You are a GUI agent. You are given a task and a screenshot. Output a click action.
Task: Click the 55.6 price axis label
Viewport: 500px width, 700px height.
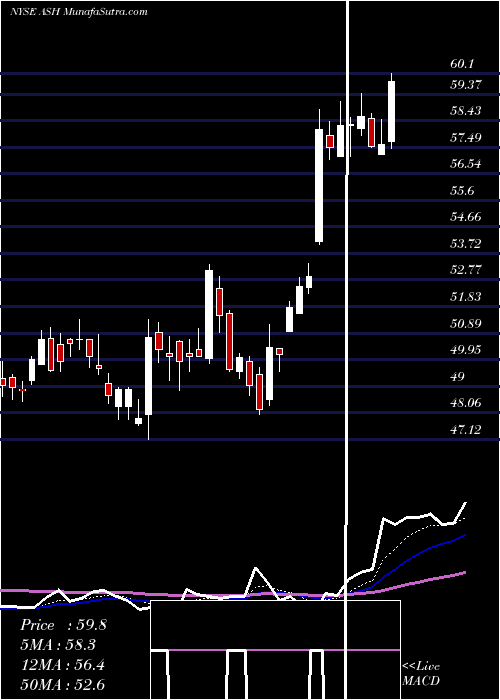(461, 191)
